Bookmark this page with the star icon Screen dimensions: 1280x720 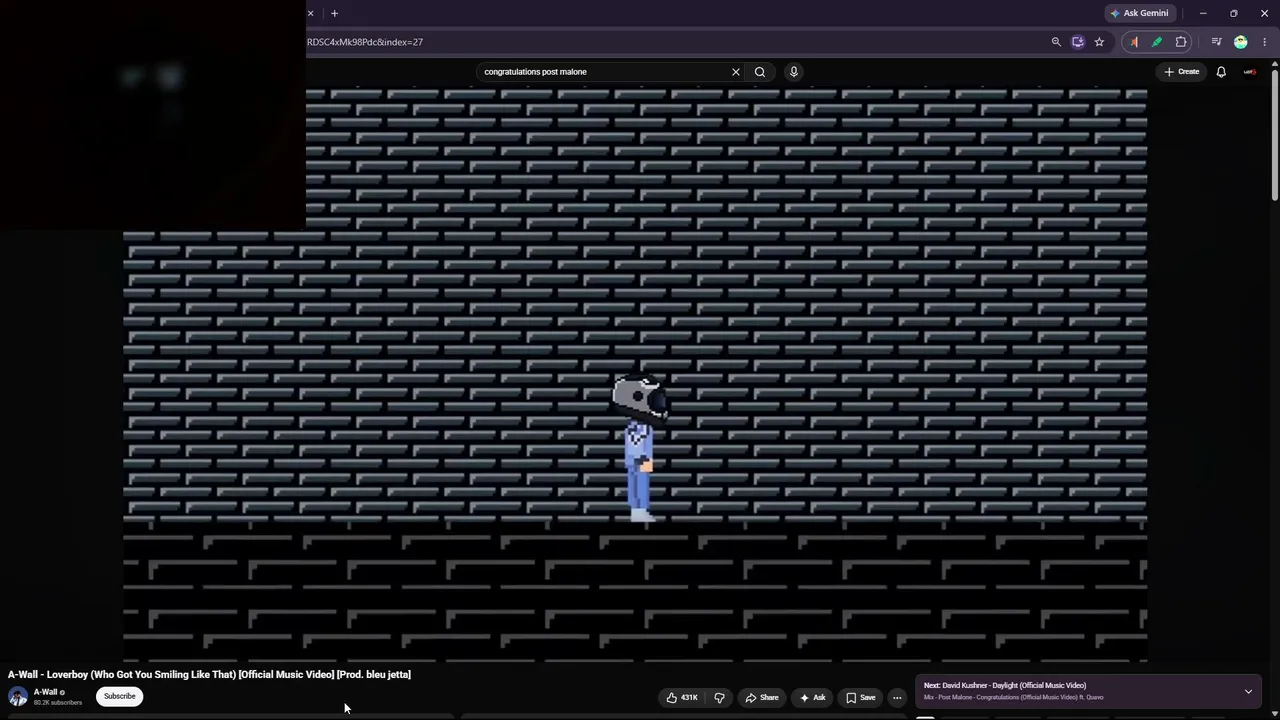pyautogui.click(x=1099, y=42)
